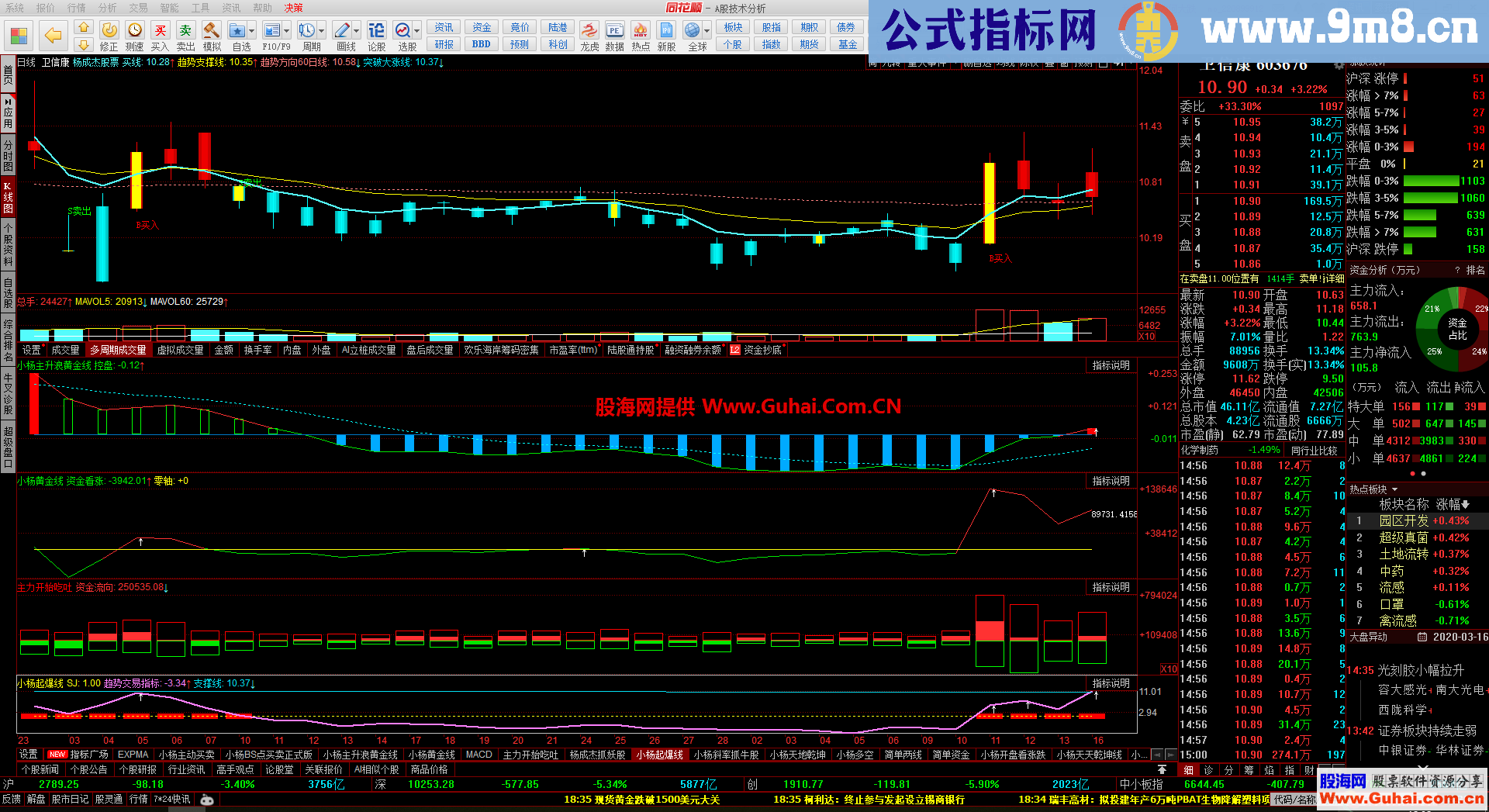Image resolution: width=1489 pixels, height=812 pixels.
Task: Click the robot icon in status bar
Action: point(206,800)
